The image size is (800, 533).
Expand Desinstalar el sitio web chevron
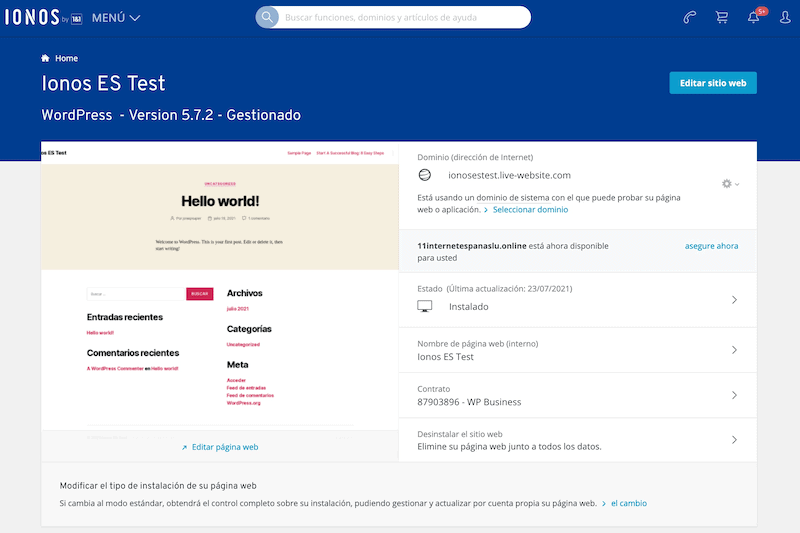coord(734,440)
